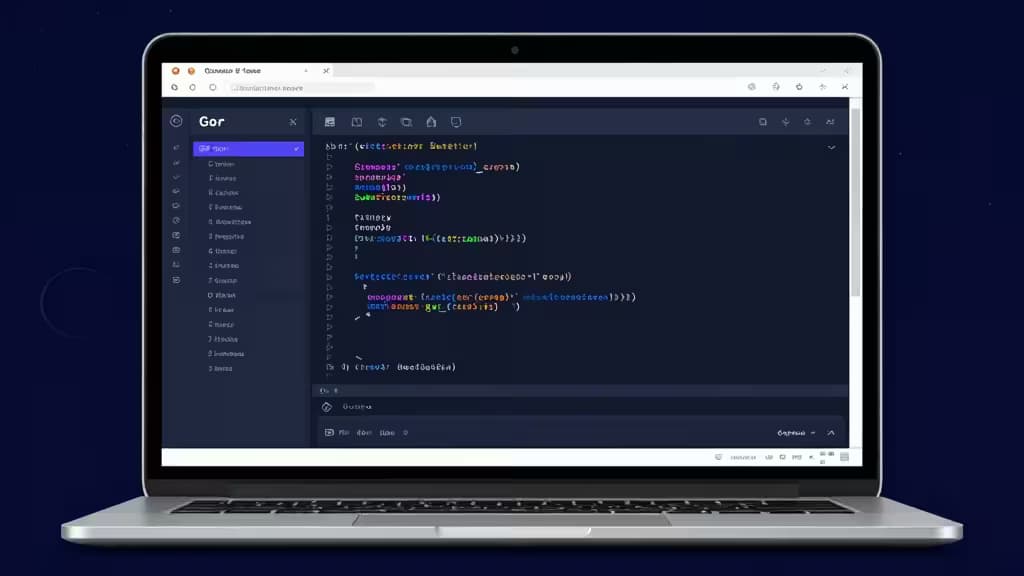Click the circular back icon beside Gor
Image resolution: width=1024 pixels, height=576 pixels.
176,121
